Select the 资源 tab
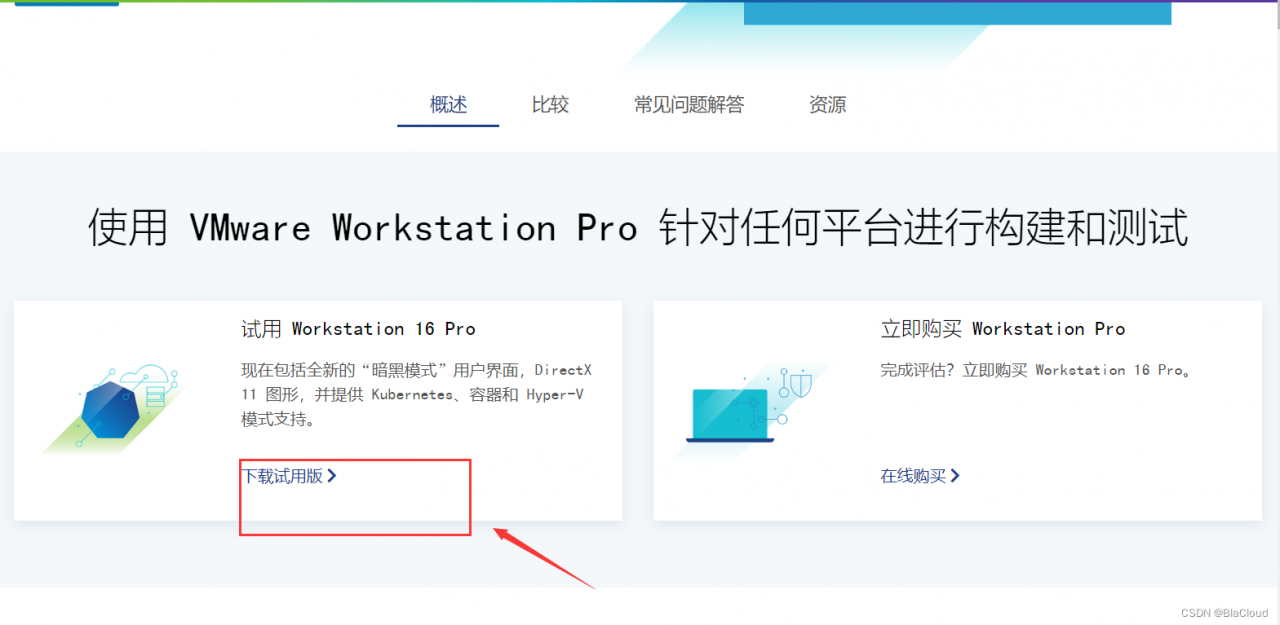Viewport: 1280px width, 625px height. [x=827, y=105]
